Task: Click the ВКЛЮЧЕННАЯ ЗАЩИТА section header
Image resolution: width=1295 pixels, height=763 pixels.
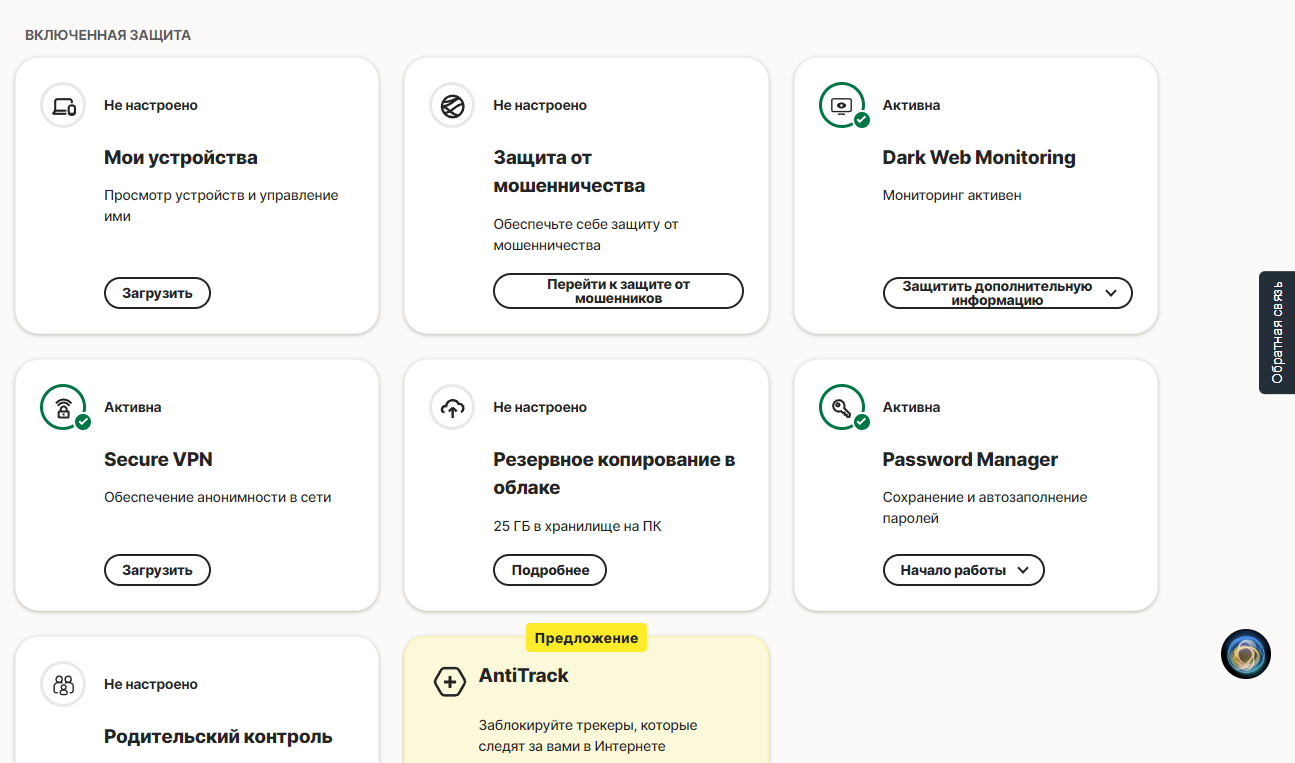Action: 108,35
